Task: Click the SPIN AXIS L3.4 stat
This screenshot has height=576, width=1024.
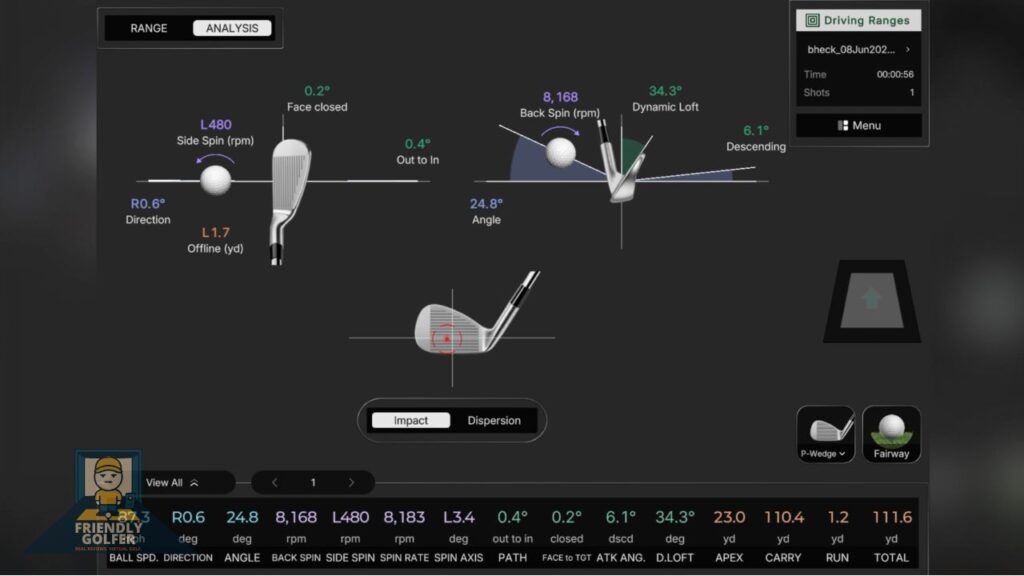Action: 458,536
